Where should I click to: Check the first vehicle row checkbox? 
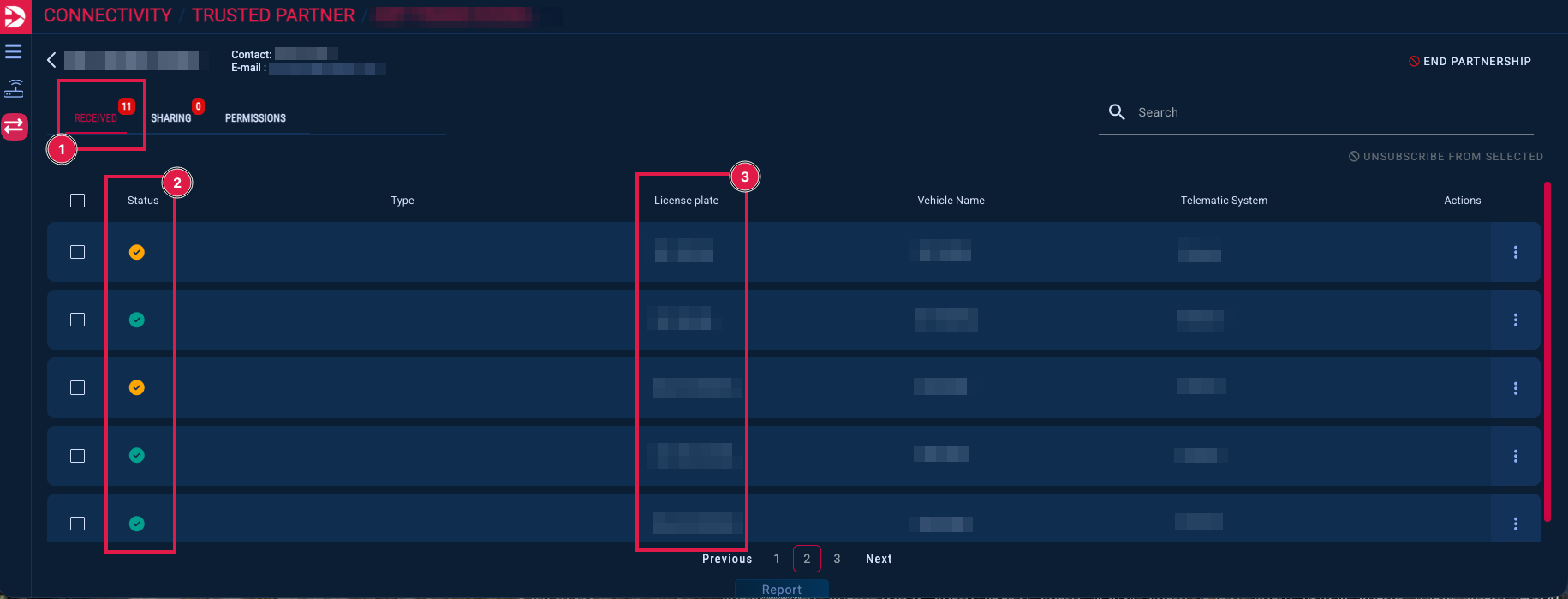tap(78, 252)
